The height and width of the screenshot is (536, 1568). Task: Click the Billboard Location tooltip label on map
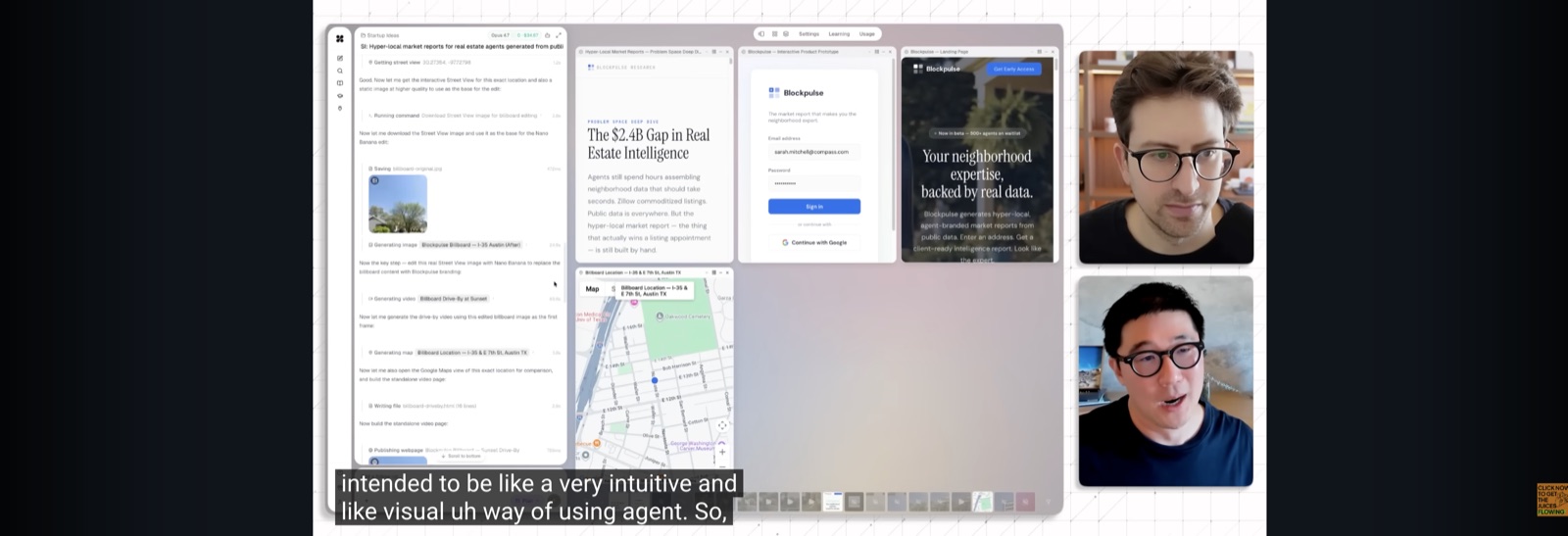pos(656,290)
